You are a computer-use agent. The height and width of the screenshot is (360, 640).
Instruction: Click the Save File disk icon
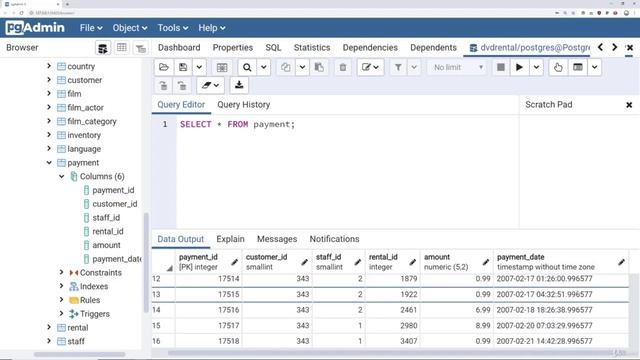(183, 67)
